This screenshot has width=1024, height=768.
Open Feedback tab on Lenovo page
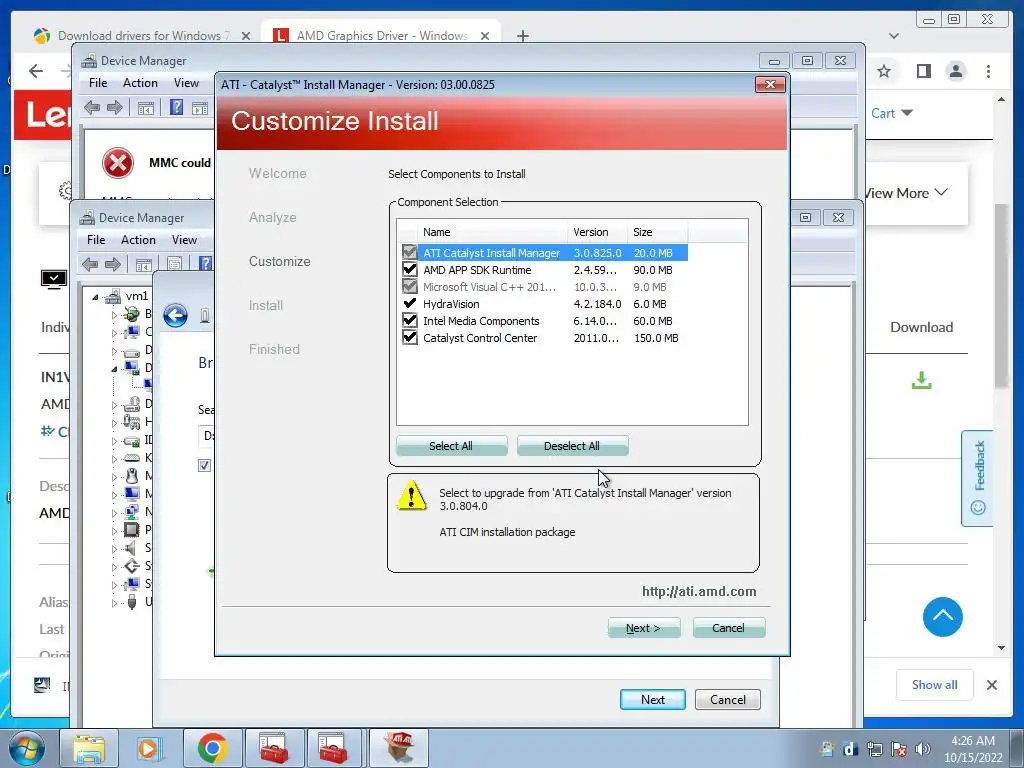click(x=978, y=477)
